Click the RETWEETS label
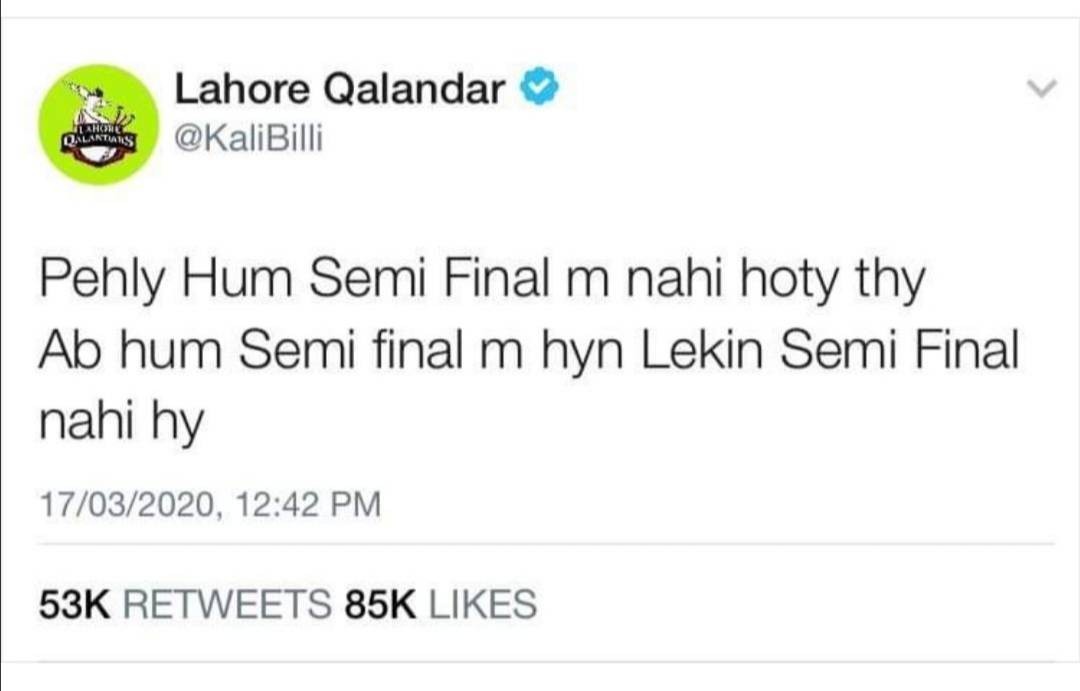The width and height of the screenshot is (1080, 691). click(230, 604)
